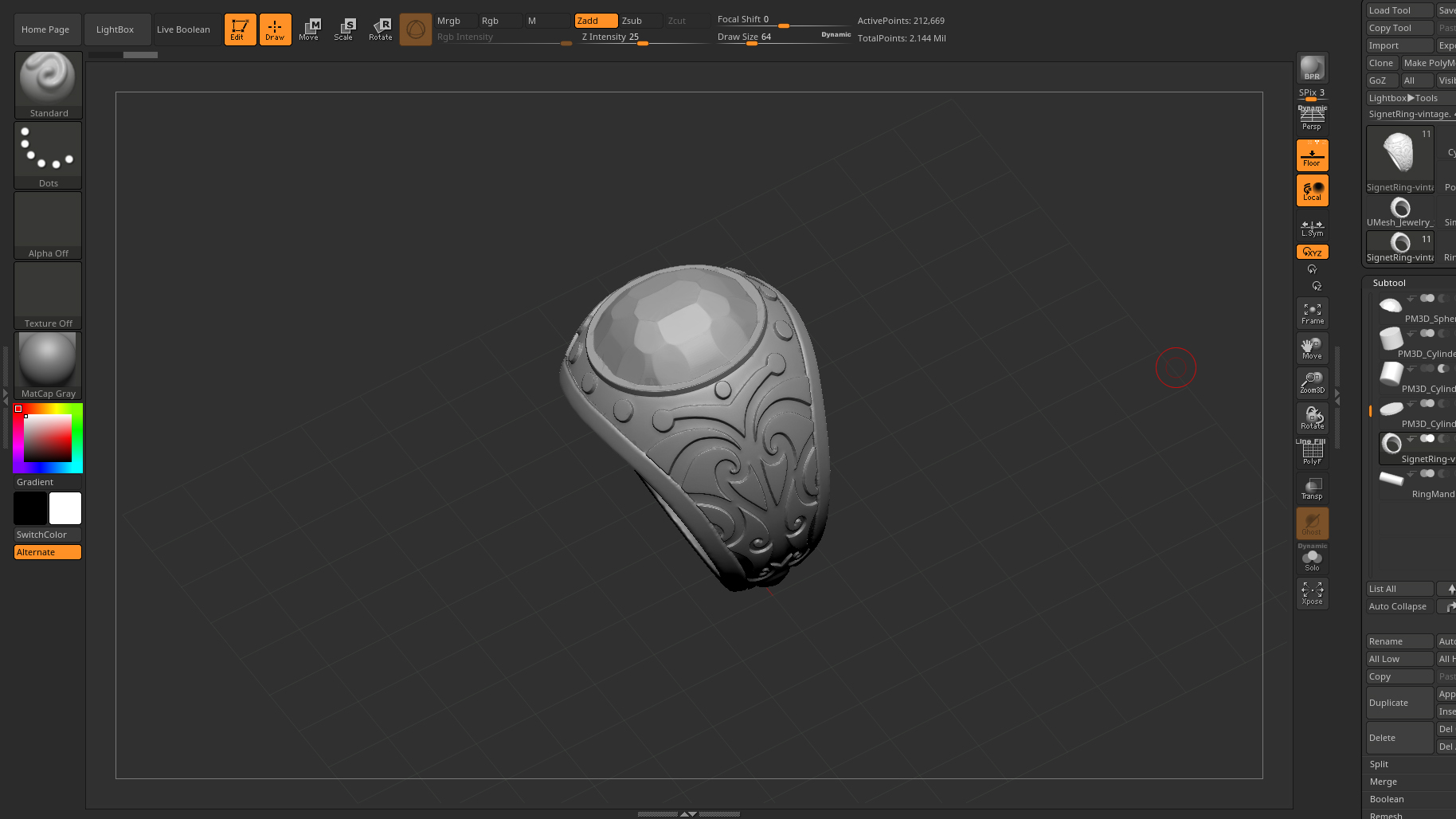Select Y-axis rotation mode icon
This screenshot has height=819, width=1456.
click(x=1312, y=269)
